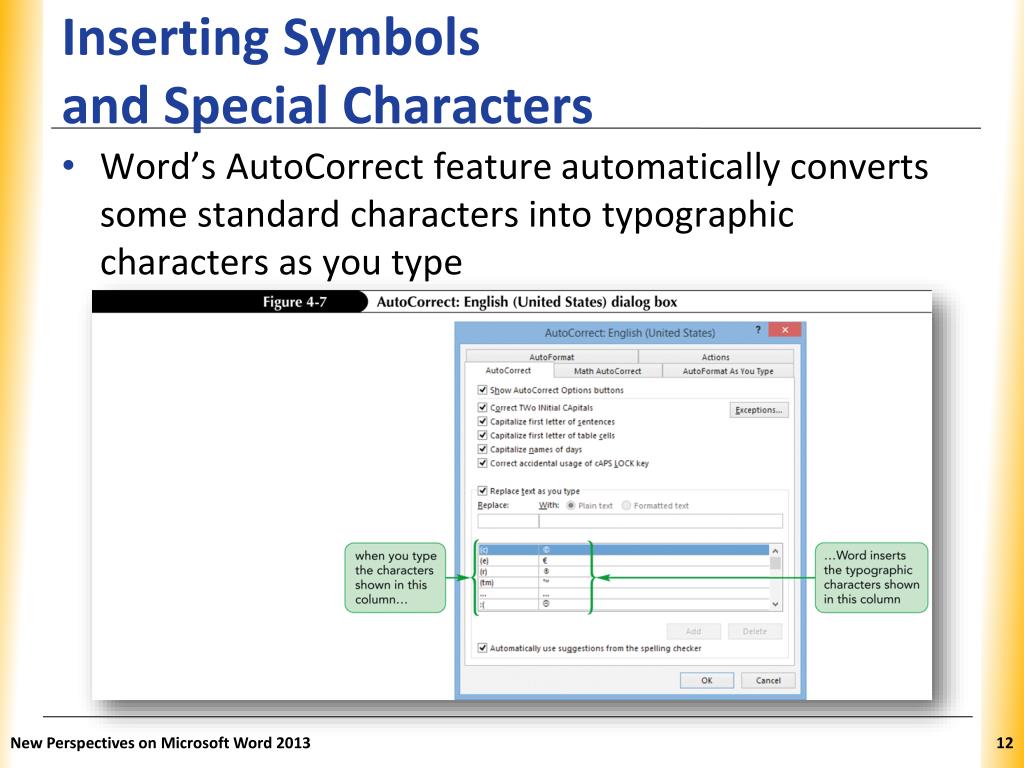The image size is (1024, 768).
Task: Select the :( sad face list row
Action: click(x=624, y=604)
